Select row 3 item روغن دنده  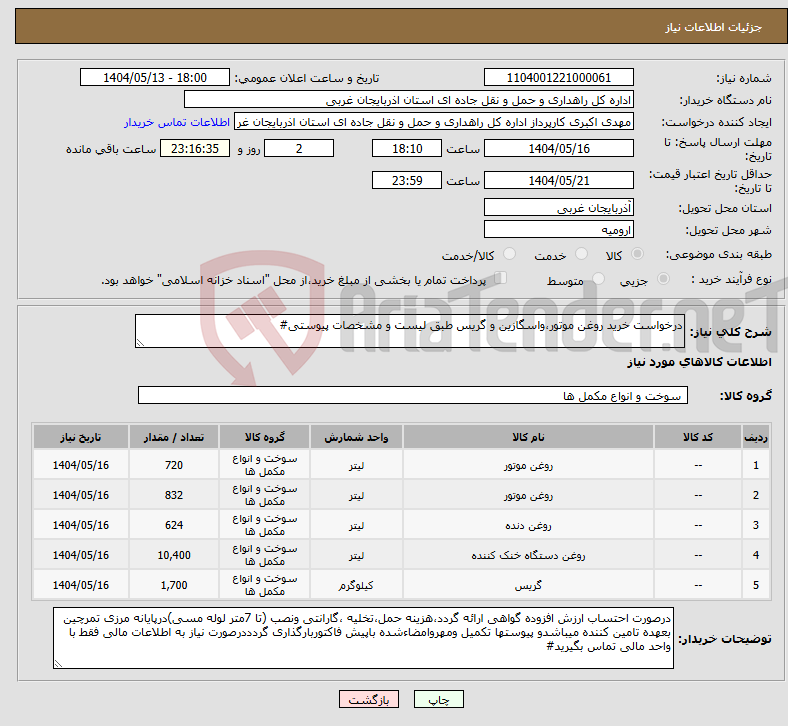528,526
